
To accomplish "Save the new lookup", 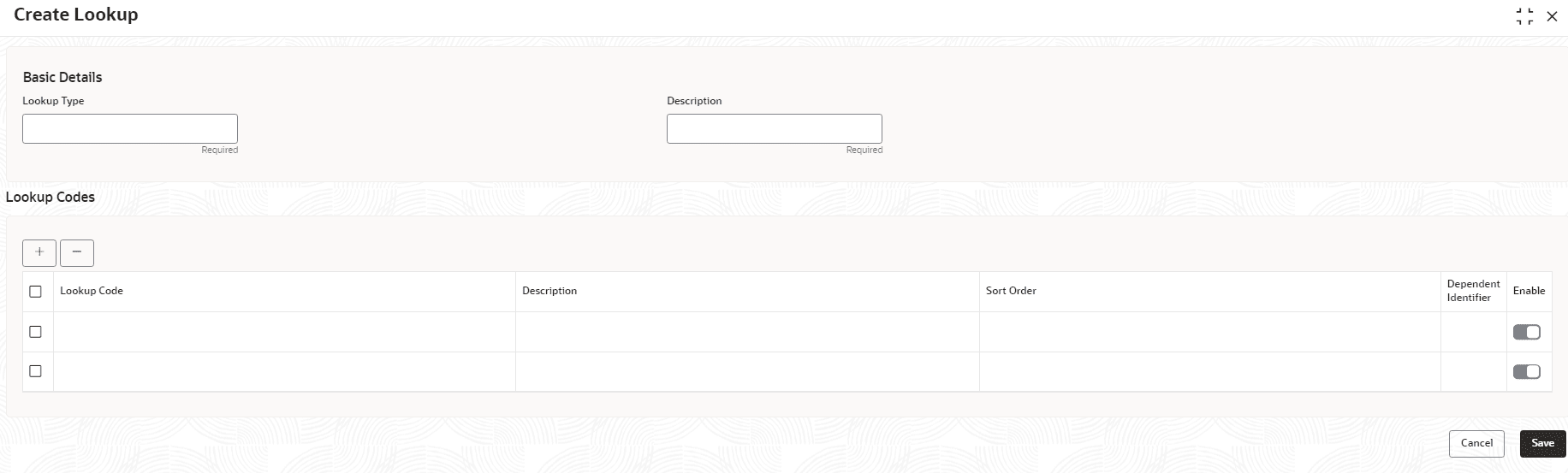I will point(1542,443).
